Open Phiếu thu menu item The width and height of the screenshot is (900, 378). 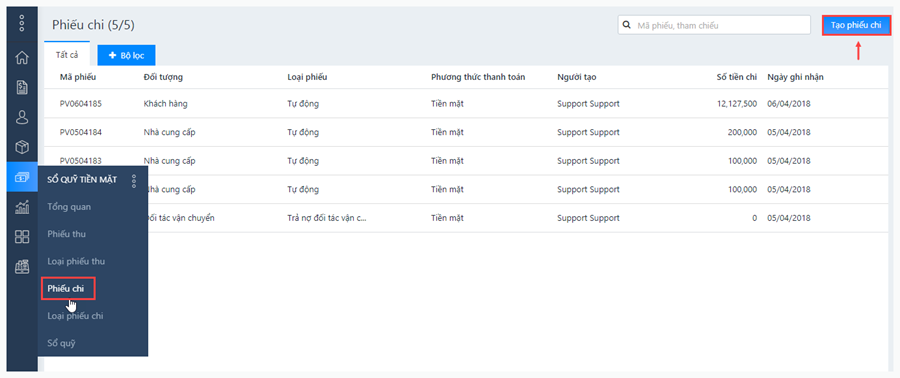tap(67, 234)
